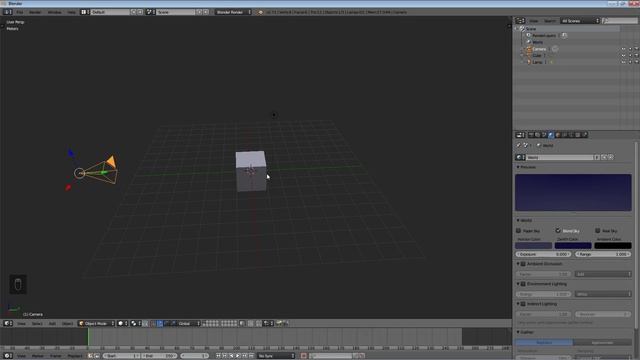Click the Exposure value slider
The height and width of the screenshot is (360, 640).
point(543,254)
